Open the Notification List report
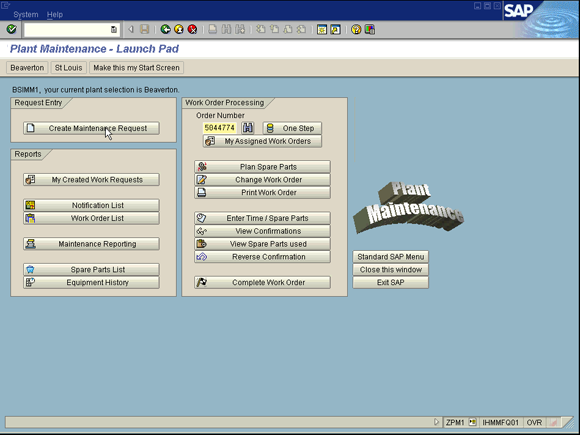This screenshot has height=435, width=580. pyautogui.click(x=91, y=205)
